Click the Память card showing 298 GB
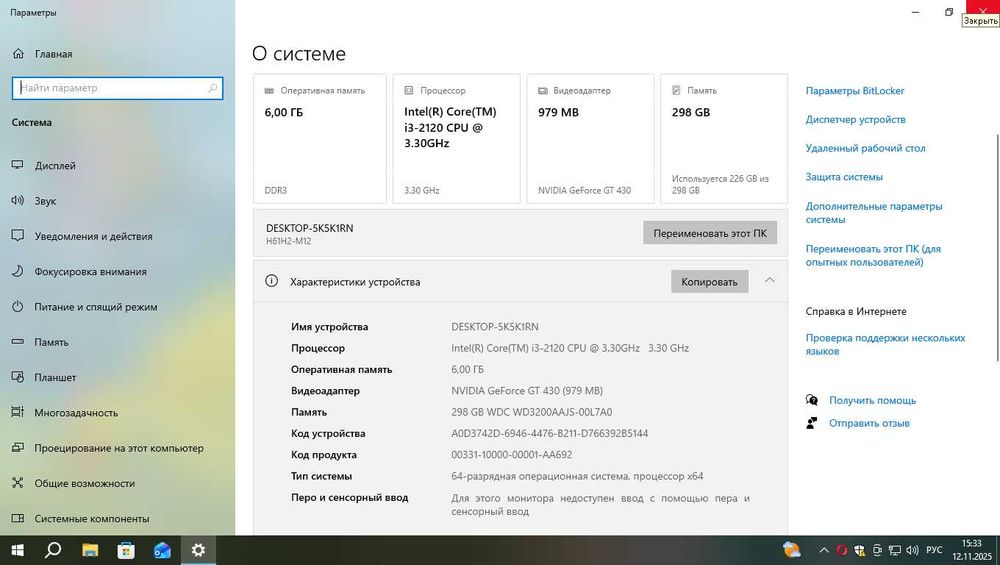 pos(724,139)
